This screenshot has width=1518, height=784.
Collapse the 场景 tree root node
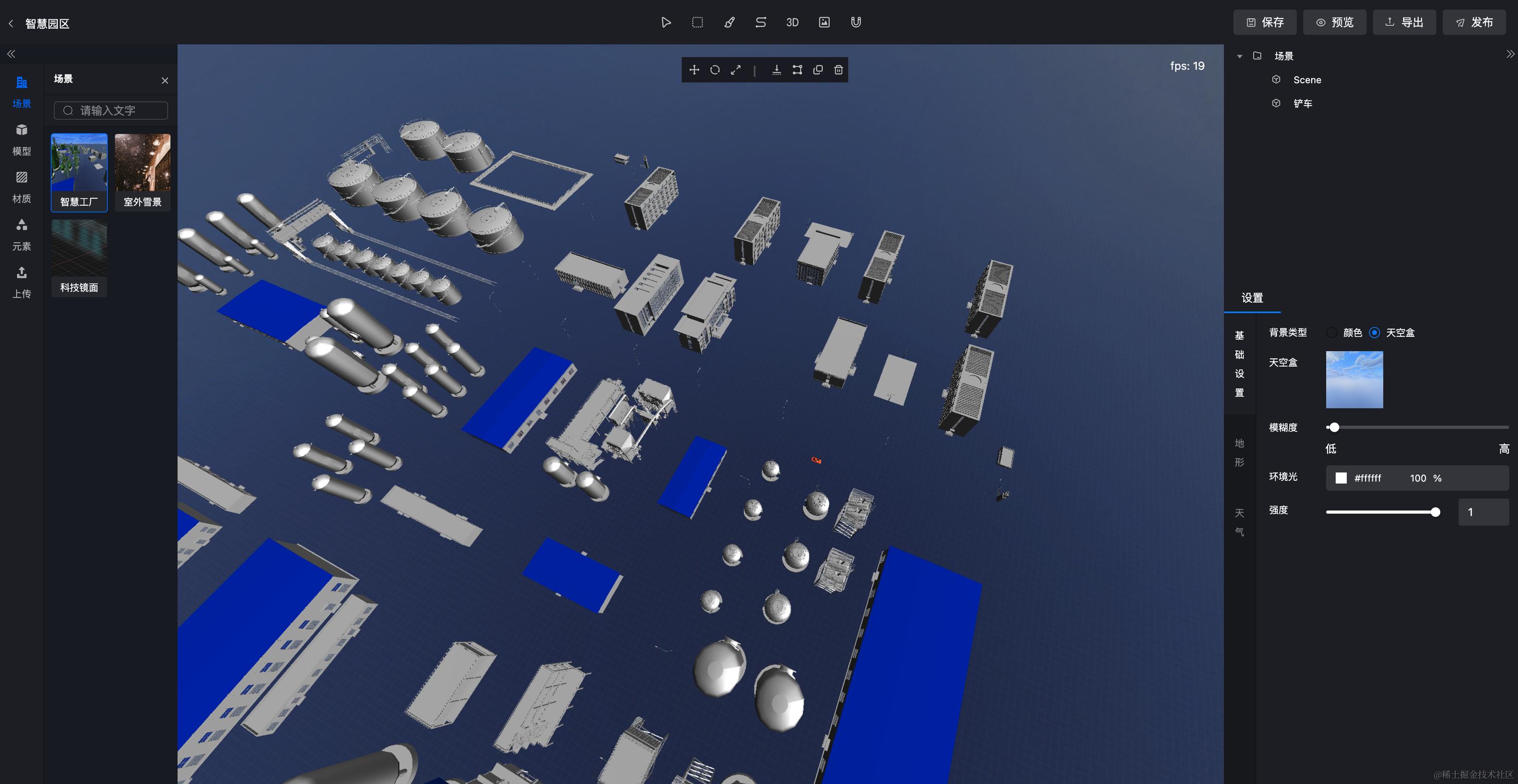pyautogui.click(x=1239, y=57)
